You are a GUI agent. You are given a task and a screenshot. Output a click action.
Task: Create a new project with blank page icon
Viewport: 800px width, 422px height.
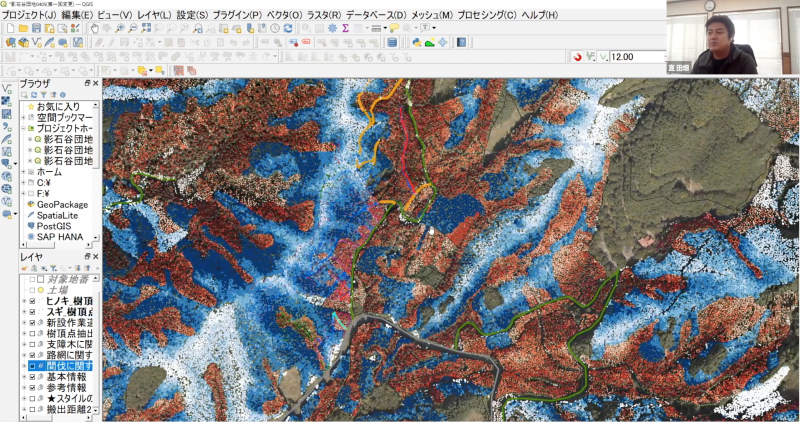click(10, 29)
